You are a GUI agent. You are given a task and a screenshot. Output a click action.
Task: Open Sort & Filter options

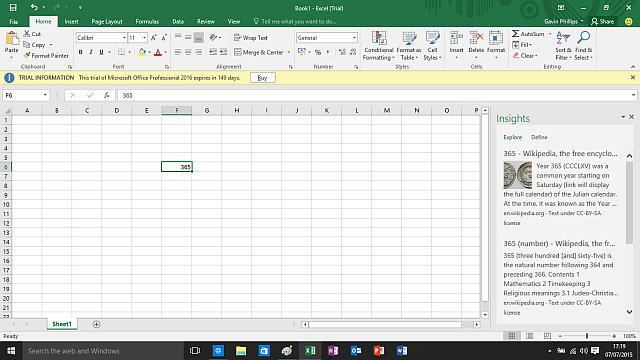[x=563, y=46]
